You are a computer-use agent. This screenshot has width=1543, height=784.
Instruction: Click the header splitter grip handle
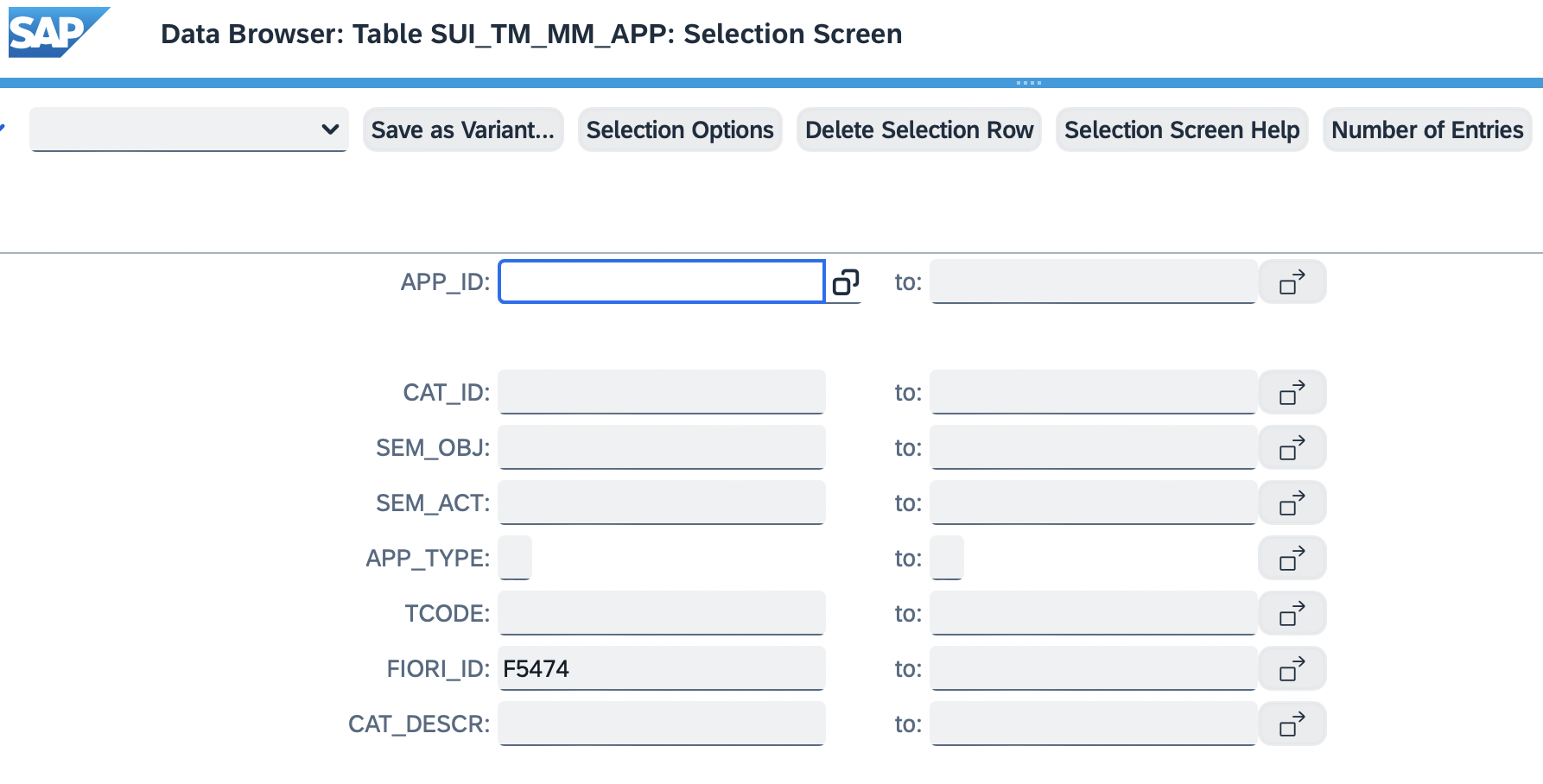(1028, 83)
